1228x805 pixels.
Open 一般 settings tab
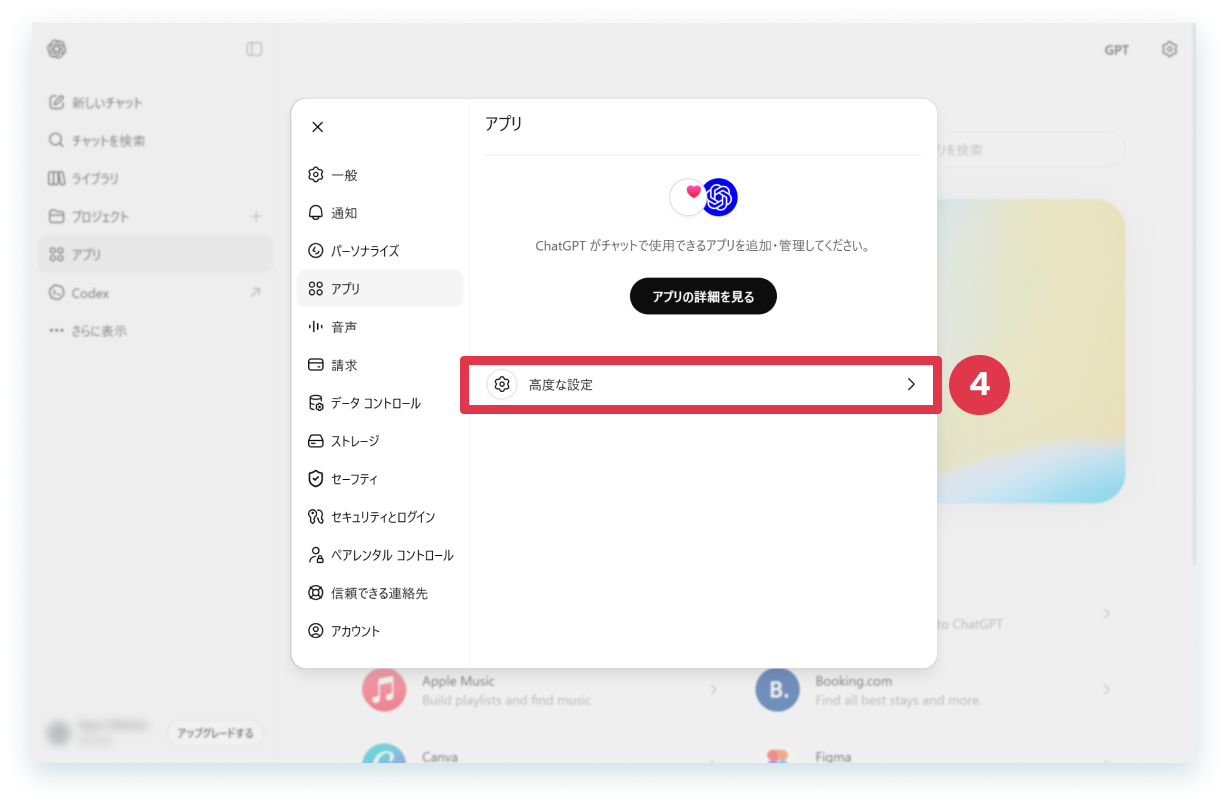(x=380, y=175)
